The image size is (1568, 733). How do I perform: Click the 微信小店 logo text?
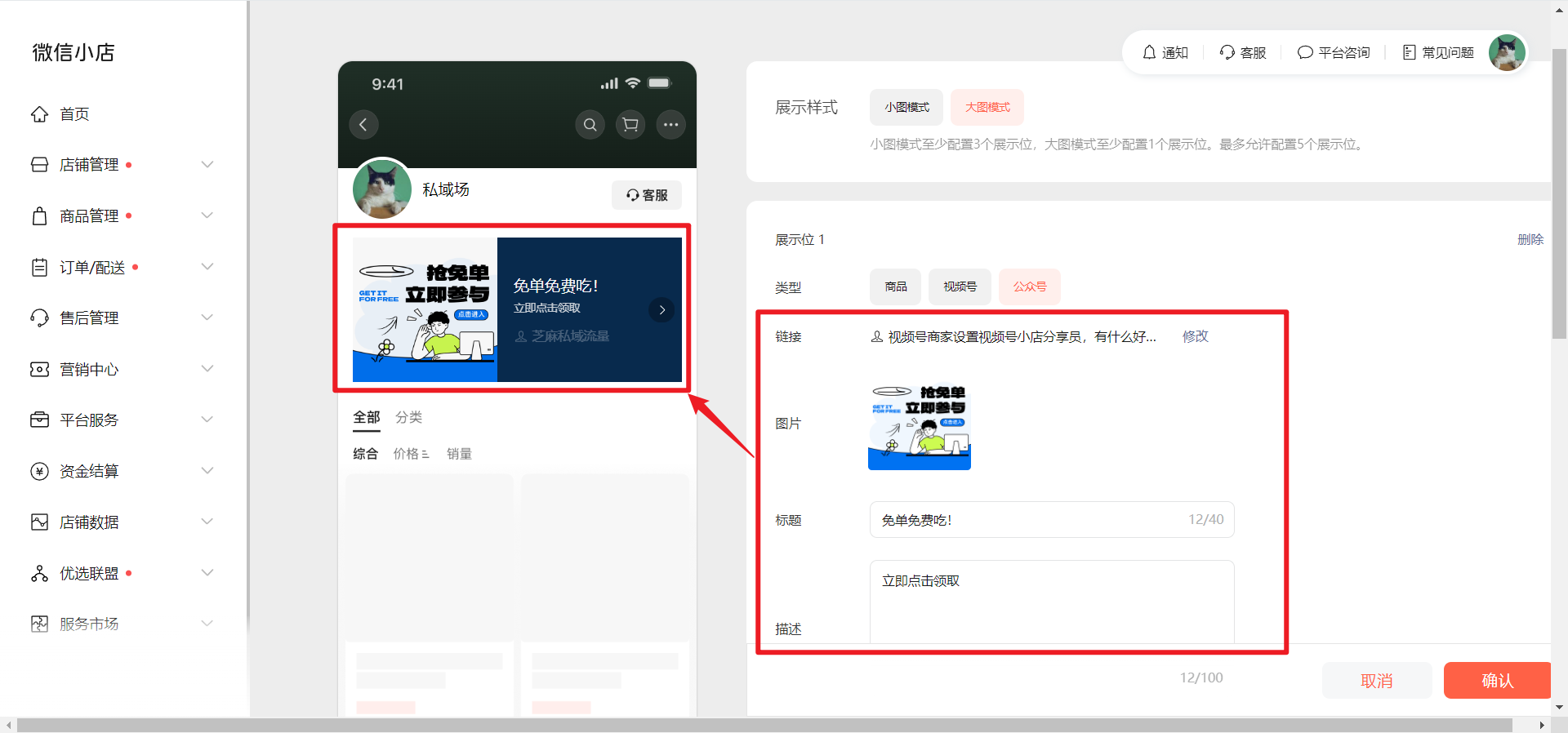pyautogui.click(x=73, y=53)
